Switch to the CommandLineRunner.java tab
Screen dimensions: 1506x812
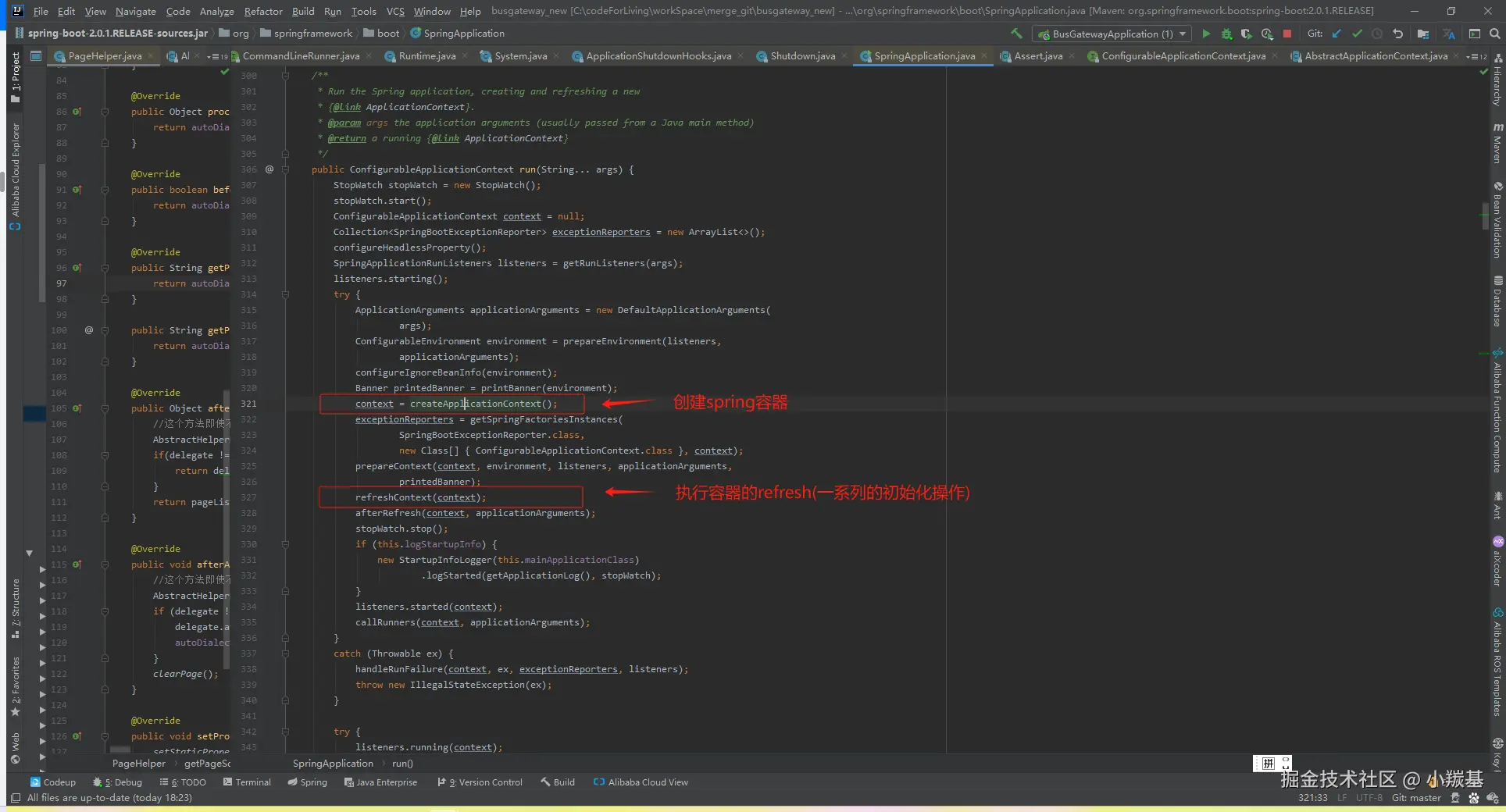301,56
